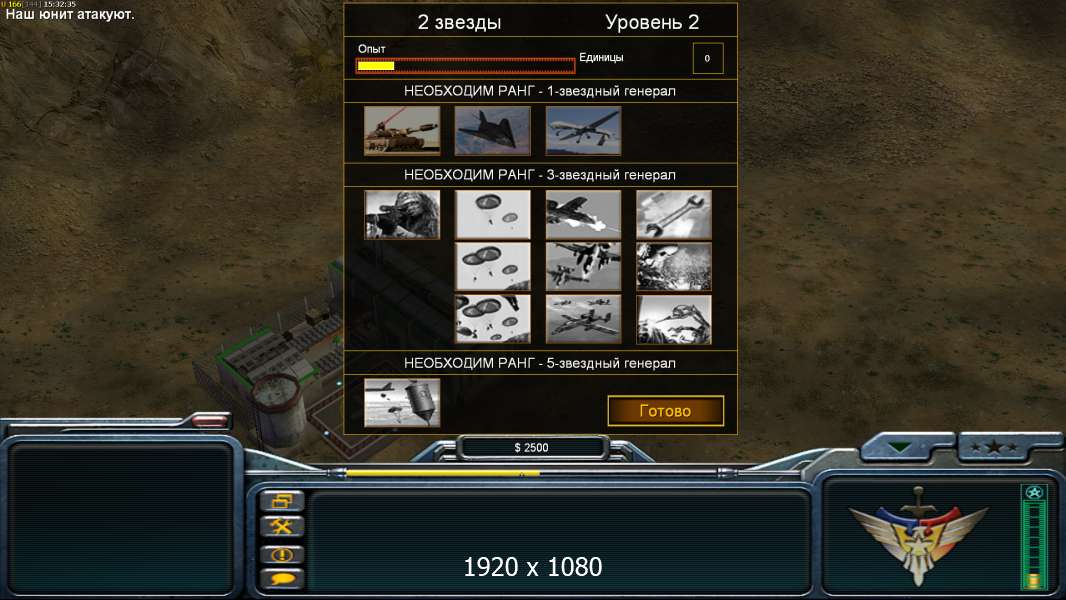The height and width of the screenshot is (600, 1066).
Task: Open the command bar options button
Action: [281, 501]
